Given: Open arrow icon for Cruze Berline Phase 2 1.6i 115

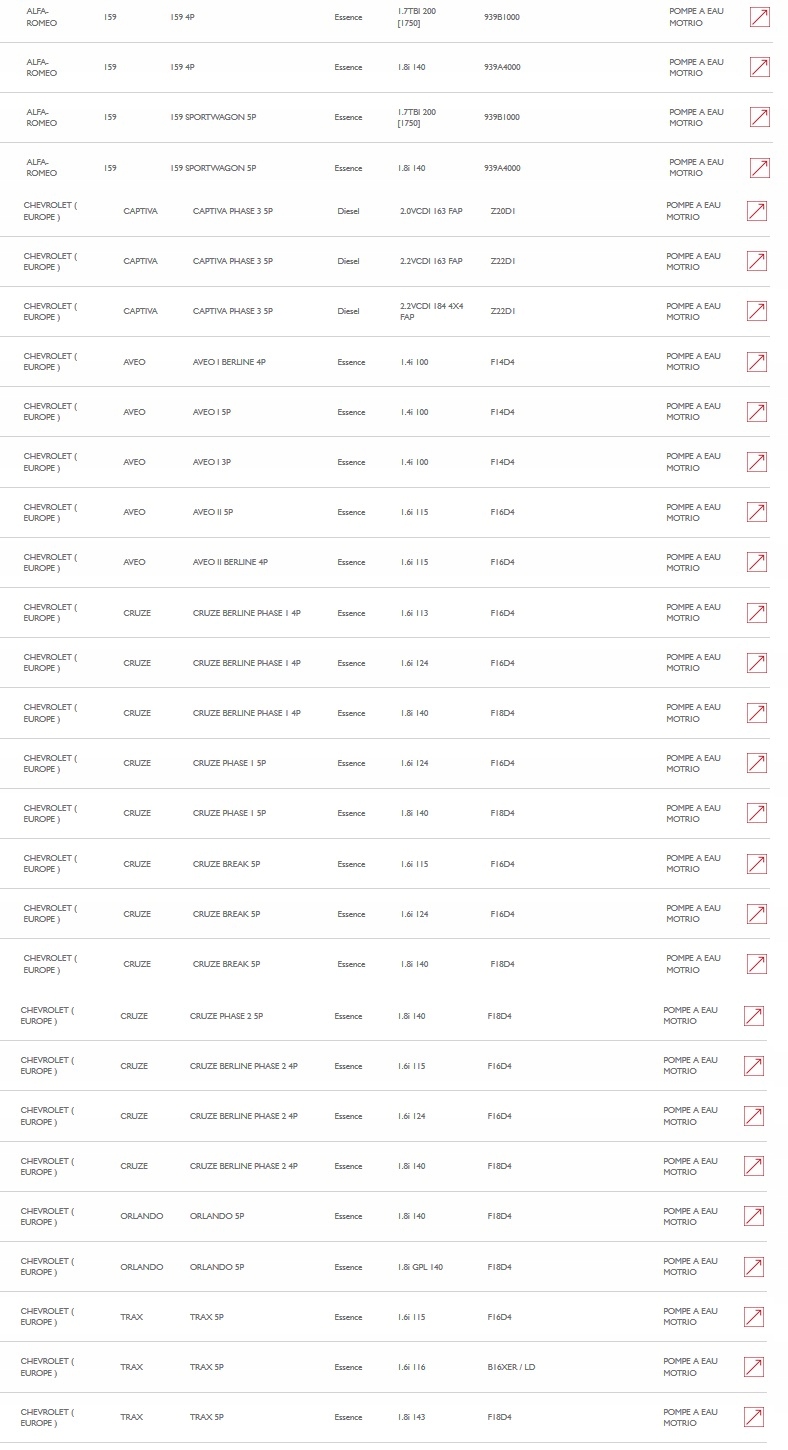Looking at the screenshot, I should (754, 1066).
